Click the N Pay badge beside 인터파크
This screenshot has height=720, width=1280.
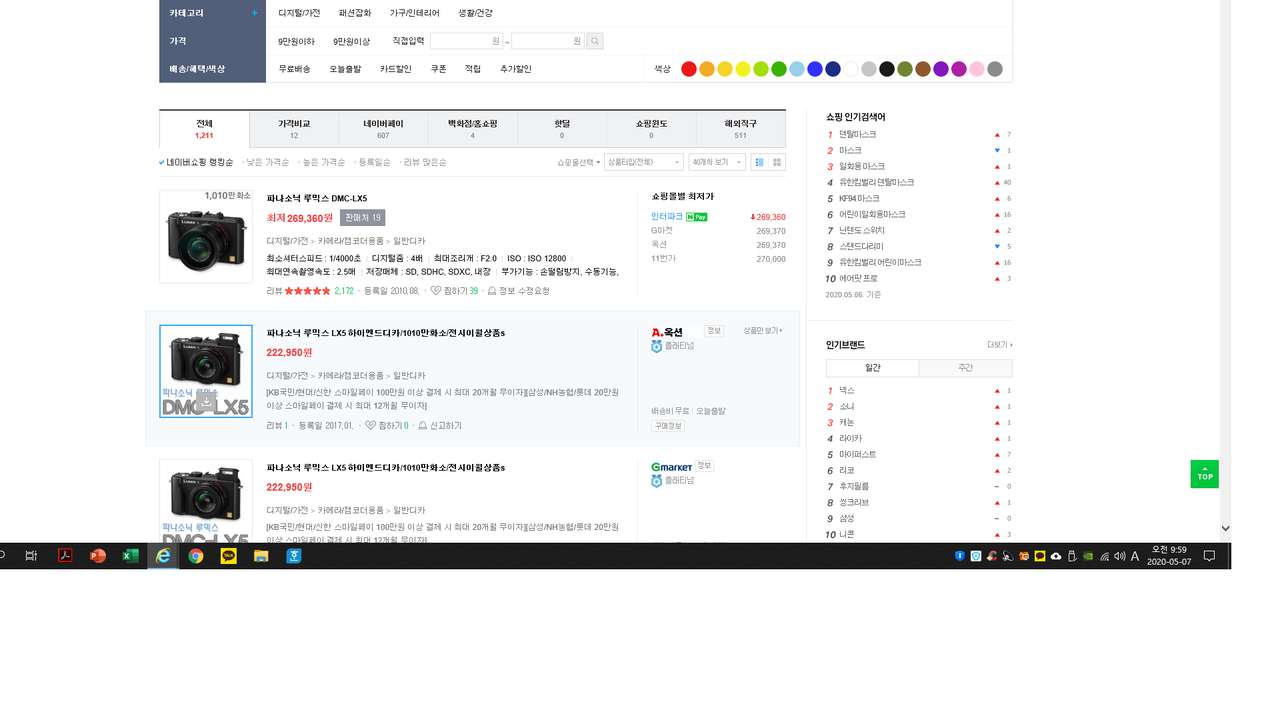click(697, 217)
